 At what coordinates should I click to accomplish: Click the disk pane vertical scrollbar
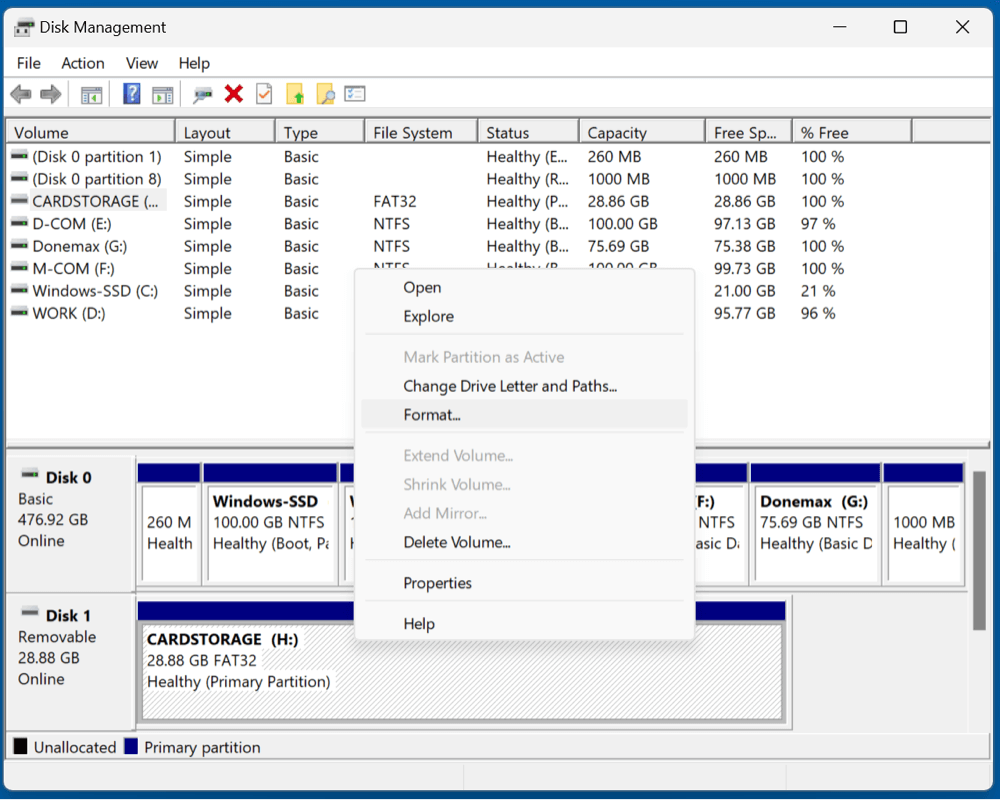point(979,550)
